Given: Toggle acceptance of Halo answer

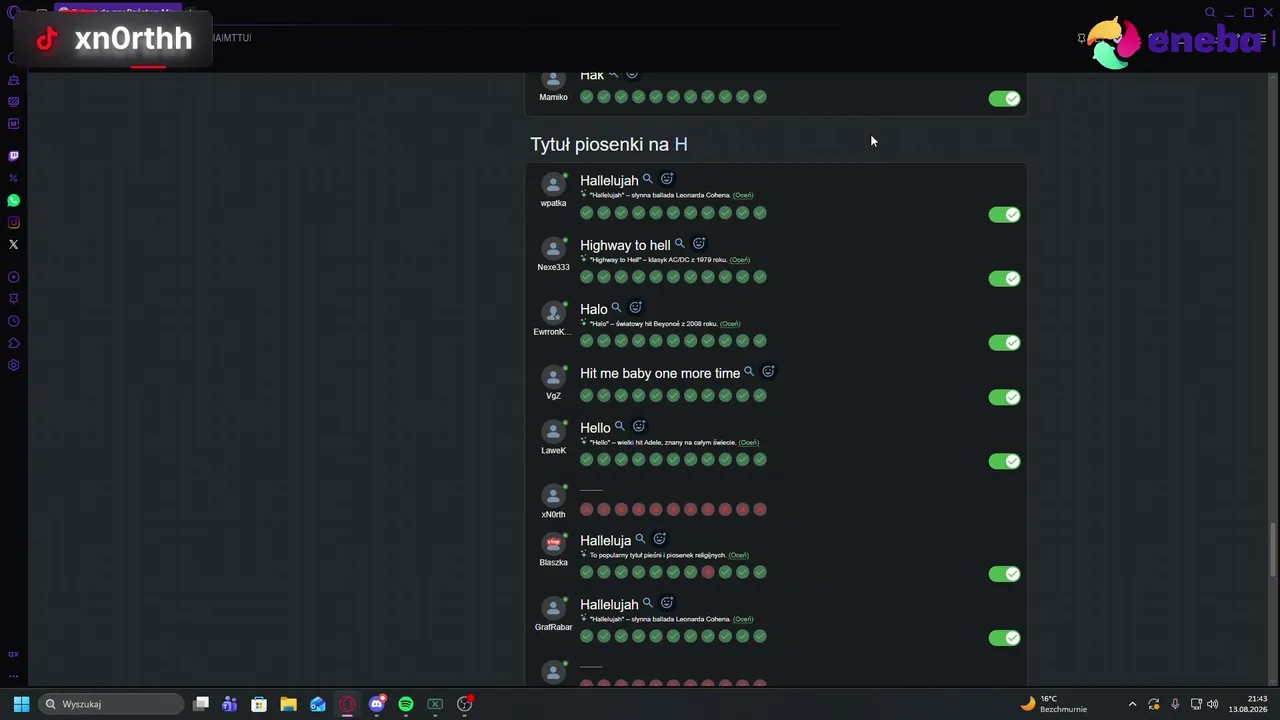Looking at the screenshot, I should pos(1005,342).
